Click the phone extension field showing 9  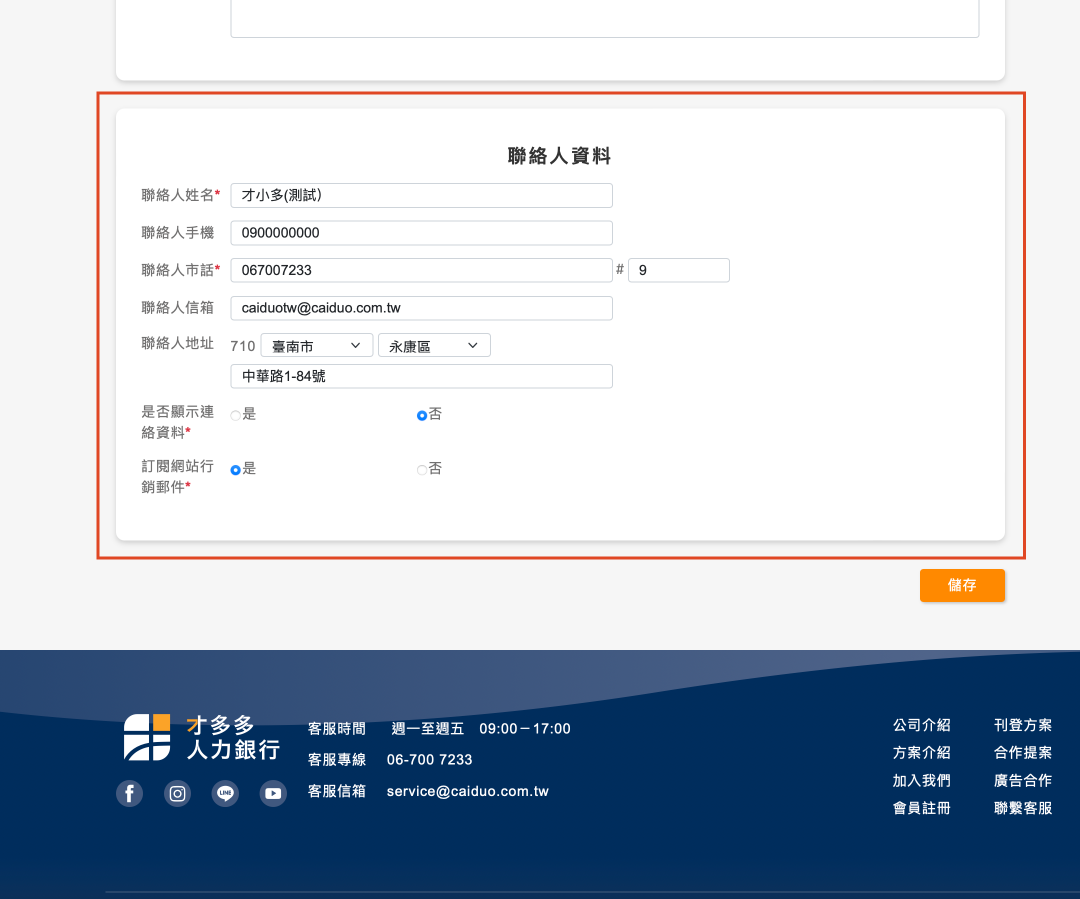(678, 270)
